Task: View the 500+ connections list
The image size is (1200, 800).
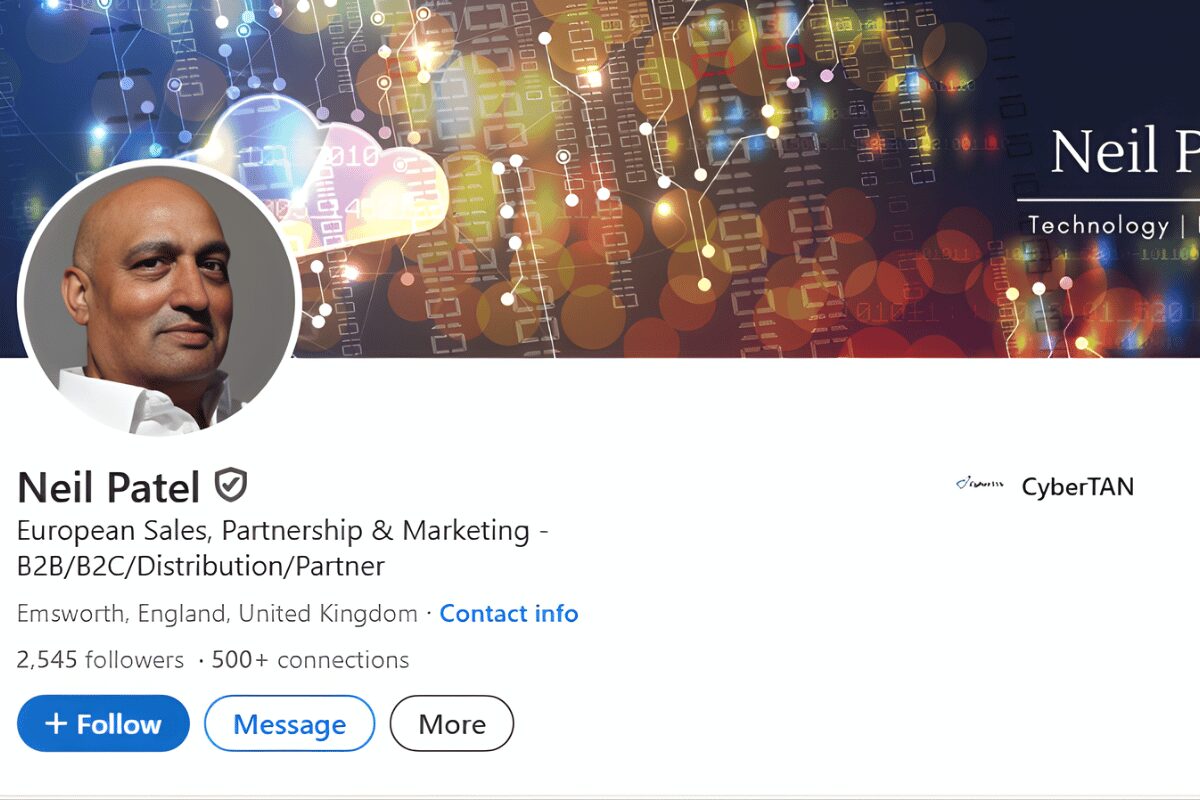Action: click(x=311, y=660)
